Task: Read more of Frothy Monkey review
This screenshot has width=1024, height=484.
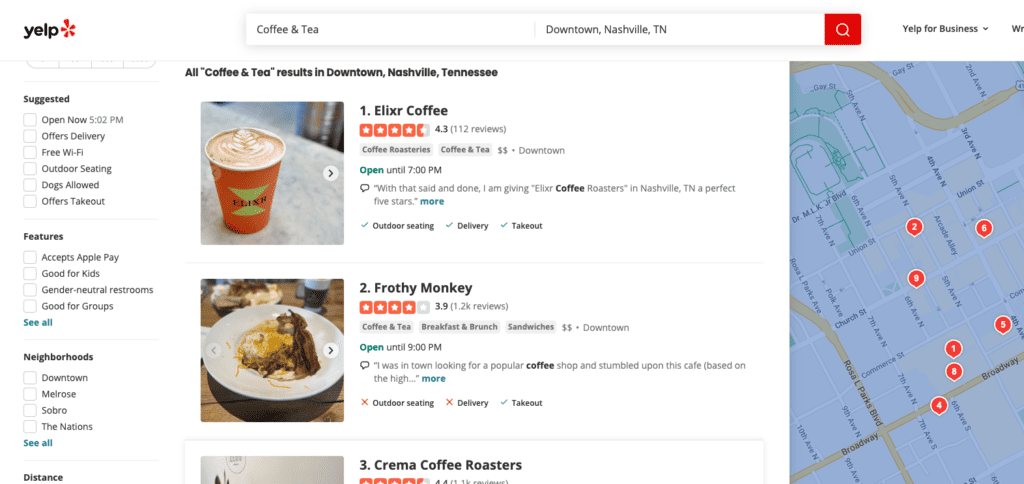Action: pyautogui.click(x=434, y=379)
